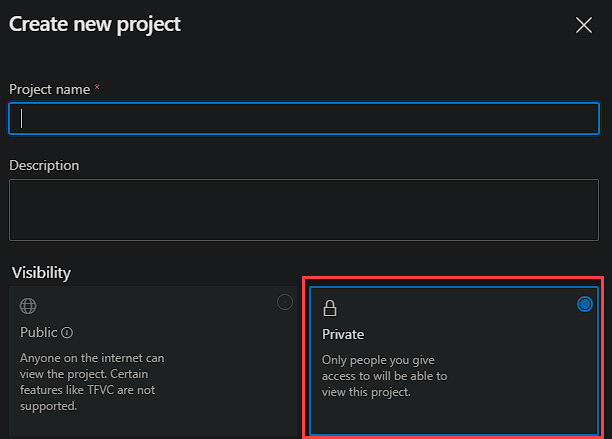
Task: Click the lock icon for Private
Action: click(329, 309)
